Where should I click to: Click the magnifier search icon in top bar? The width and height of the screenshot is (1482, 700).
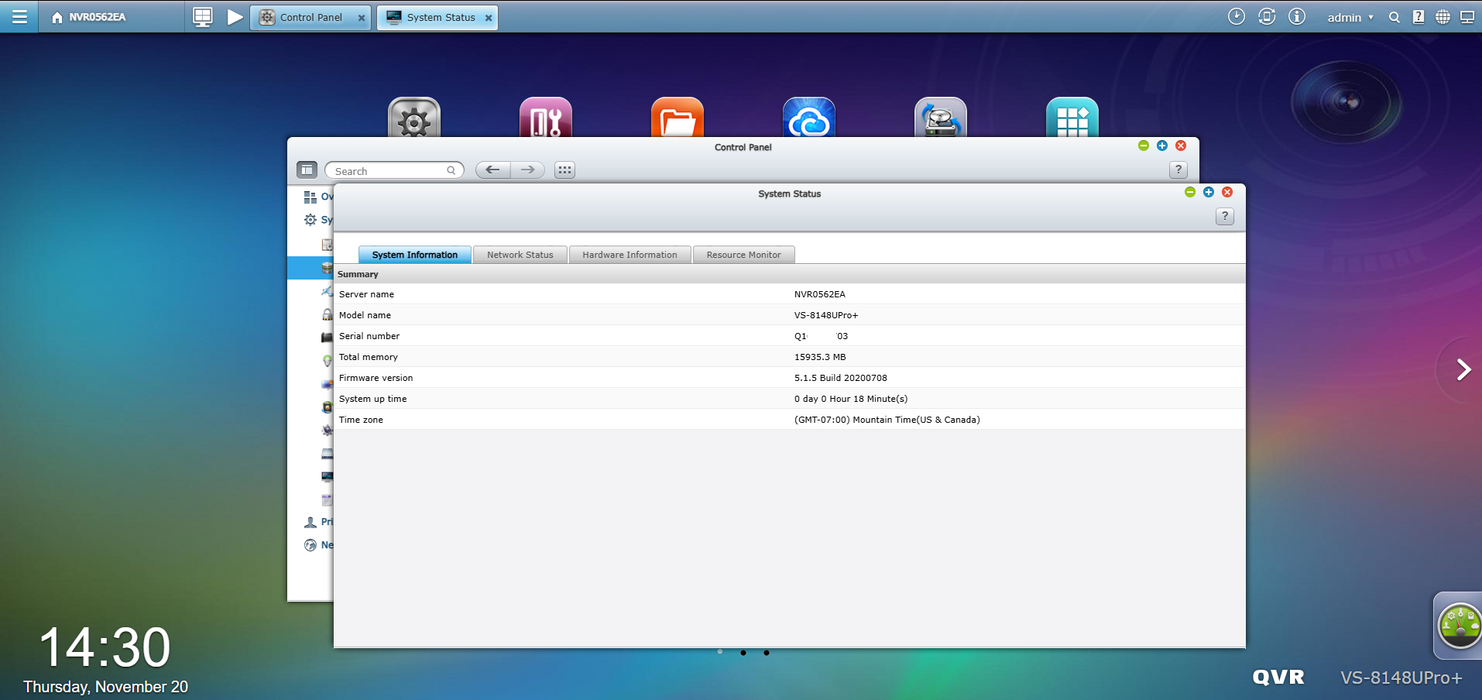coord(1394,17)
